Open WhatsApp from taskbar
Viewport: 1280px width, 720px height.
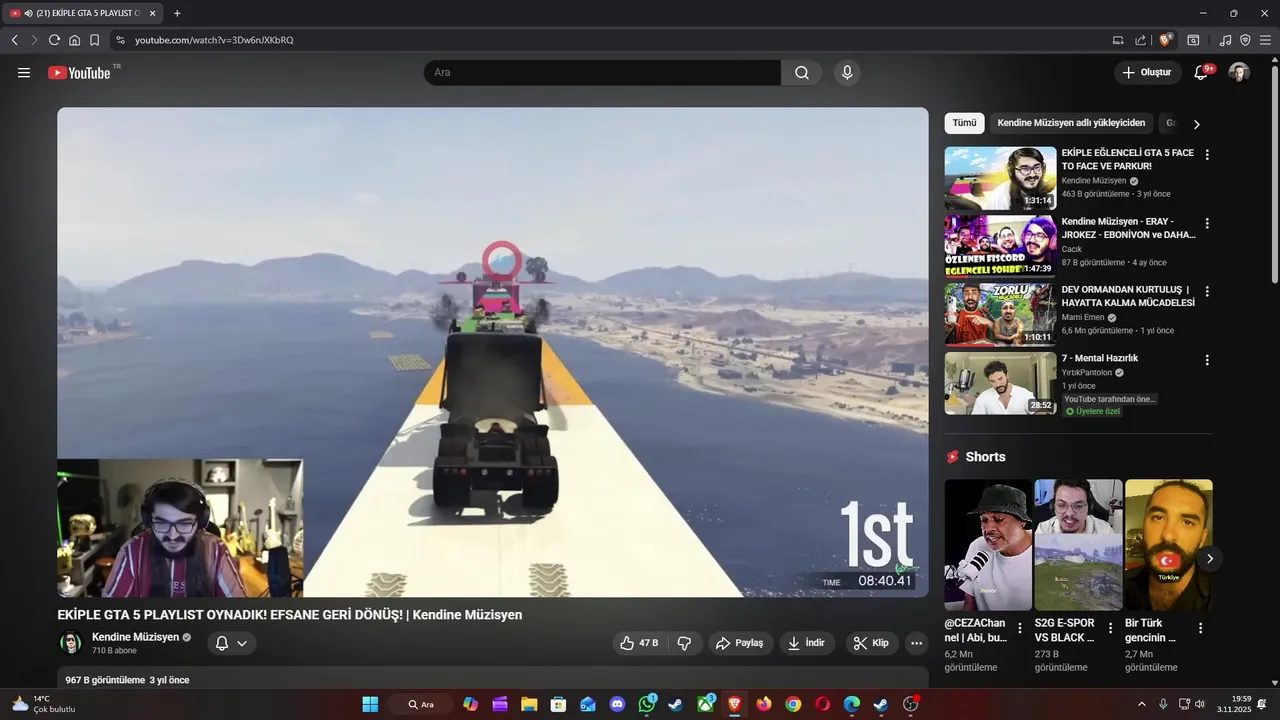tap(646, 704)
